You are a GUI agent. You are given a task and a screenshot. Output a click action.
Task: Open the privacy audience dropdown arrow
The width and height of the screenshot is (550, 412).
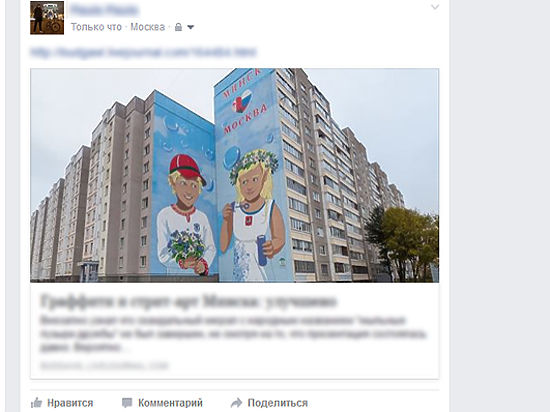click(x=190, y=27)
